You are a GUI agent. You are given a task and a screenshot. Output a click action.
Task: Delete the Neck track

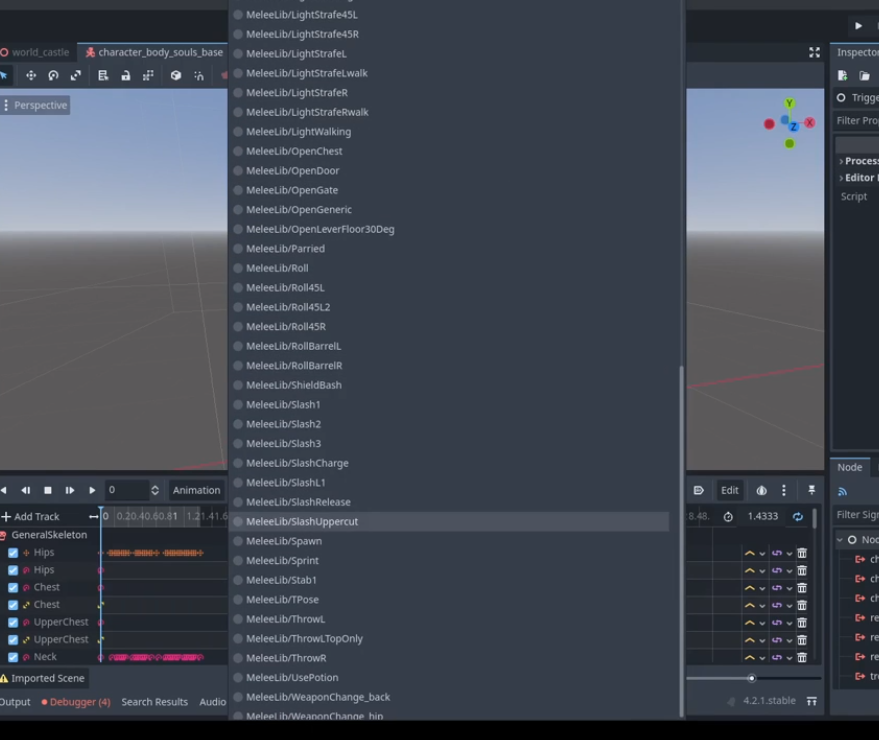802,658
